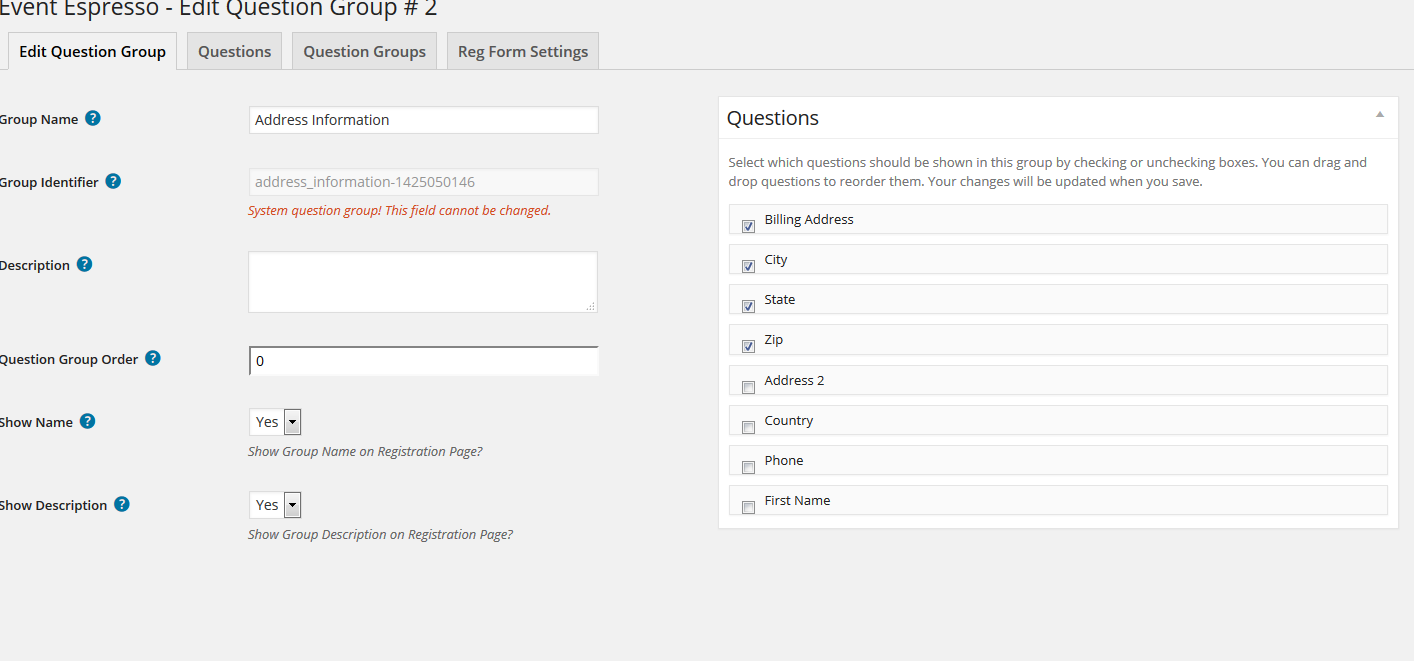Focus the Description text area
Image resolution: width=1414 pixels, height=661 pixels.
coord(422,282)
